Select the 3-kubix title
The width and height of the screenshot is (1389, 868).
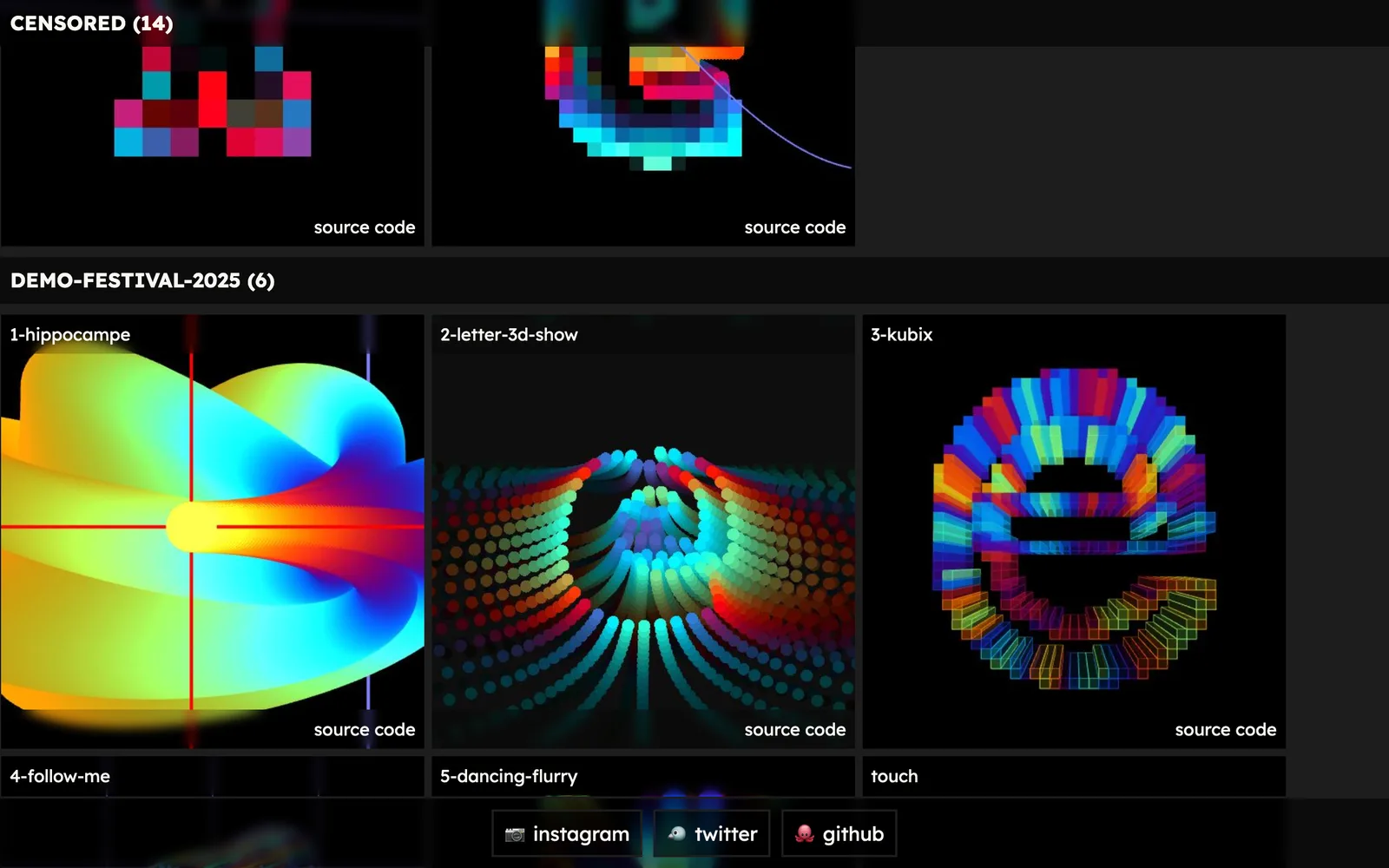tap(902, 335)
